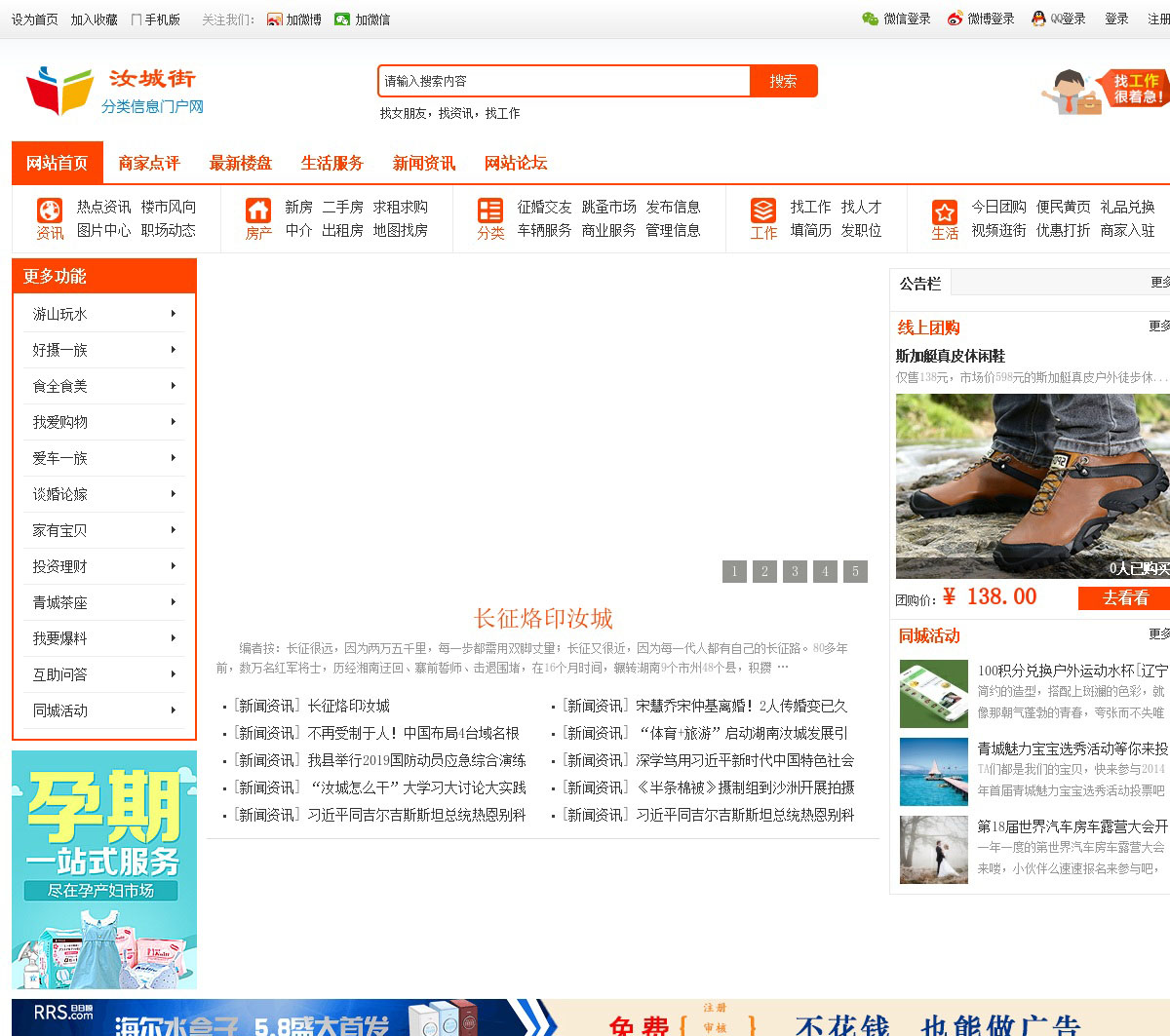Open the 分类 classified listings icon
1170x1036 pixels.
click(490, 211)
